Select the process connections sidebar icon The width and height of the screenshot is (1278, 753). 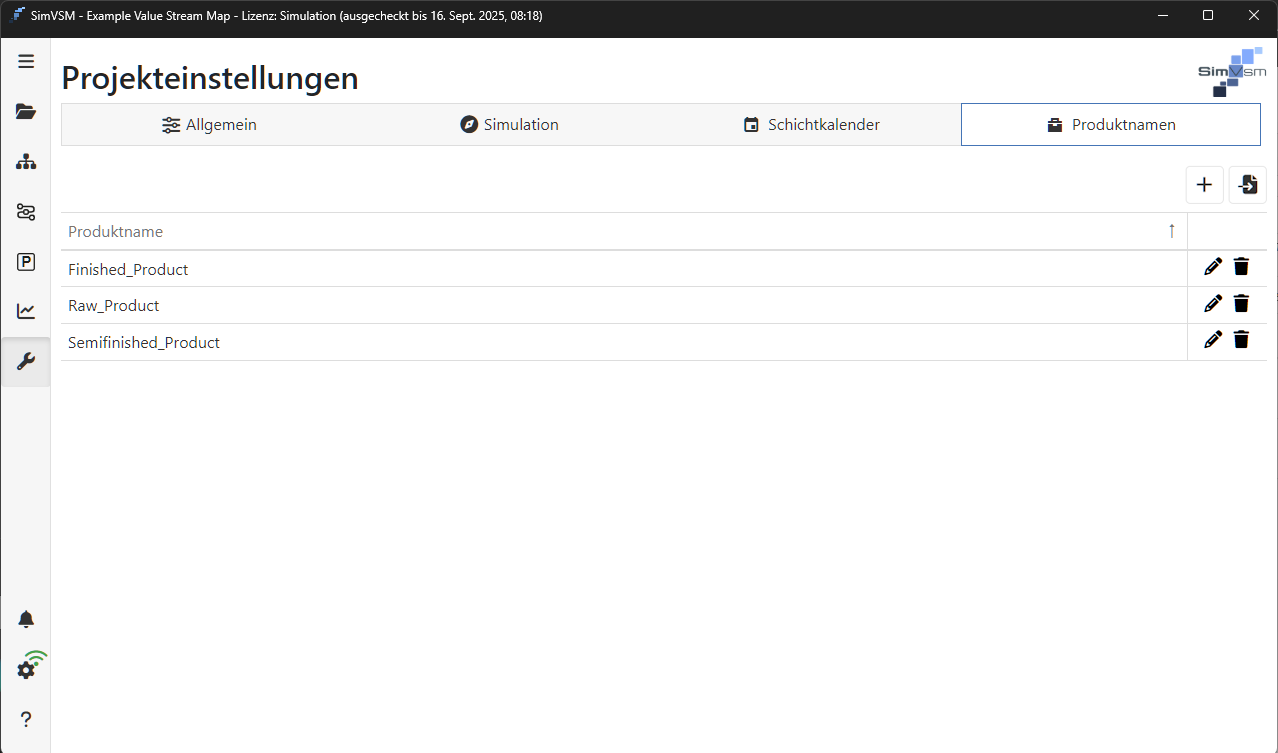(26, 211)
